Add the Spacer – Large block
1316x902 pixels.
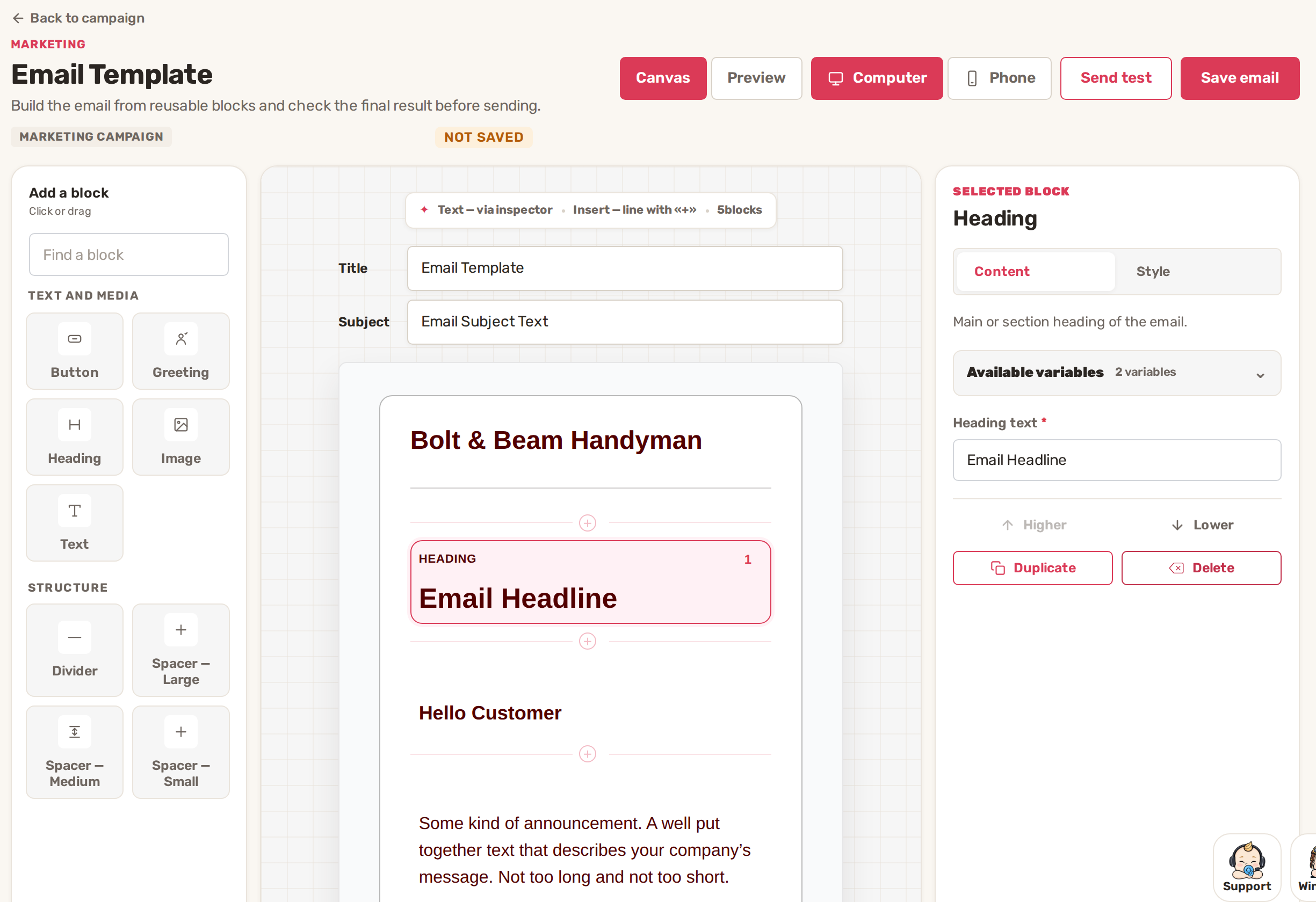180,650
